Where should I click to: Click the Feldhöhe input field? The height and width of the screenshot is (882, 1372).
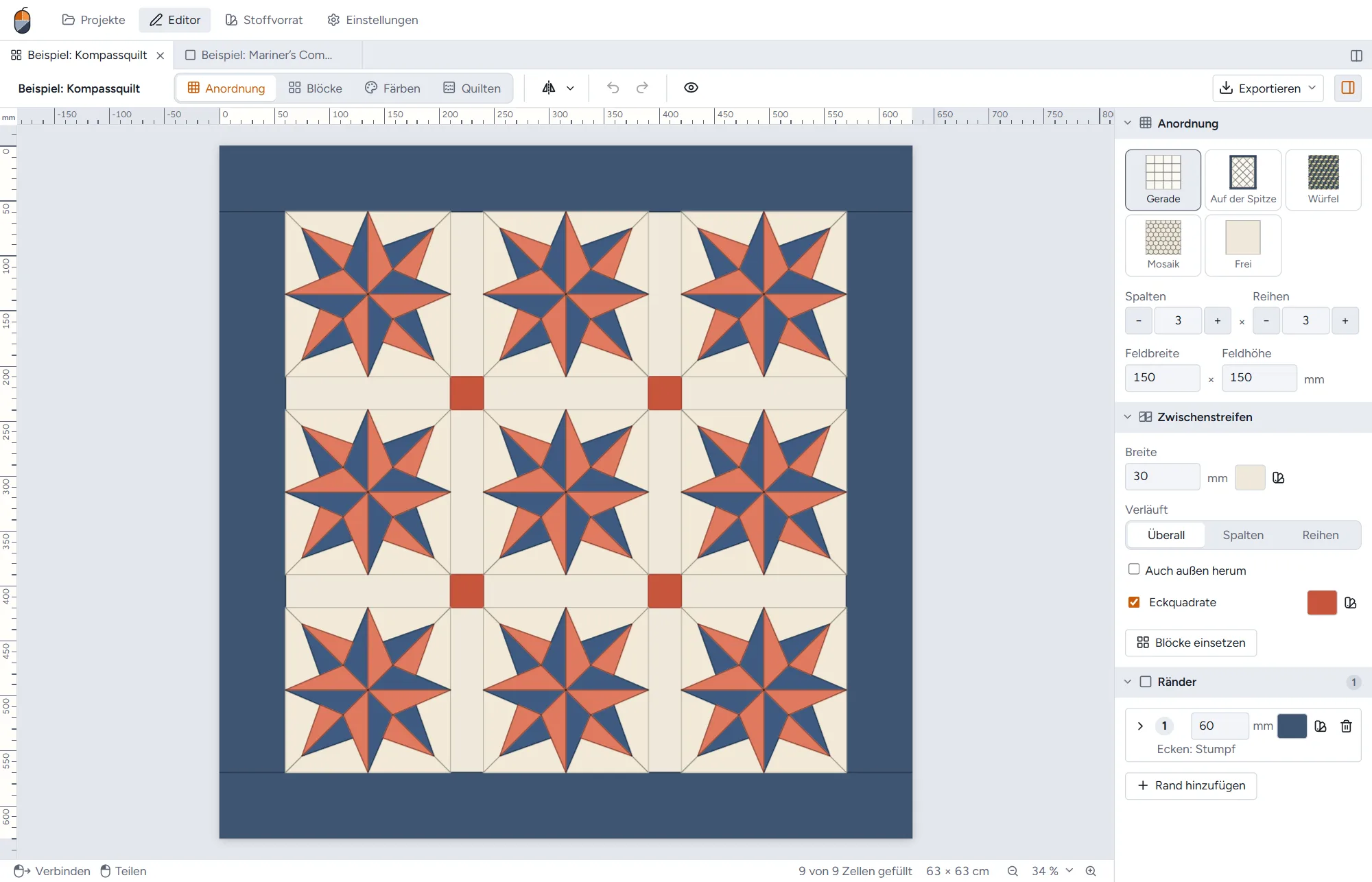[x=1259, y=378]
